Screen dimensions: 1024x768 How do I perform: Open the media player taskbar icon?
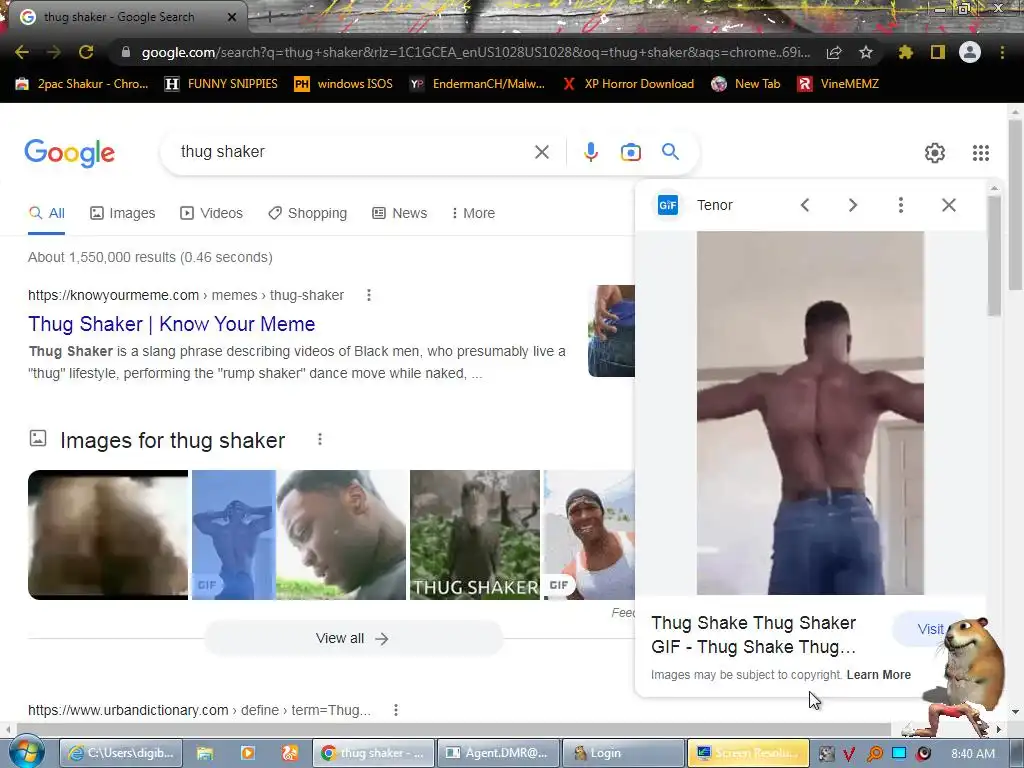[248, 753]
